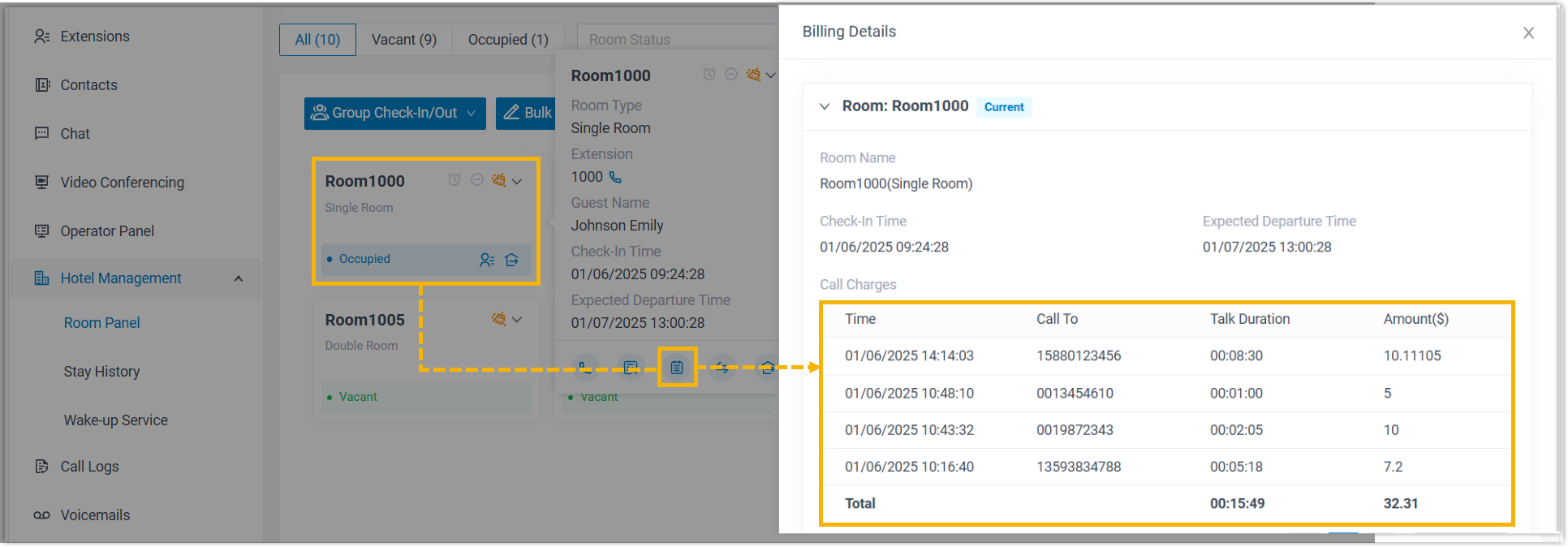
Task: Click housekeeping broom icon on Room1005 card
Action: tap(498, 319)
